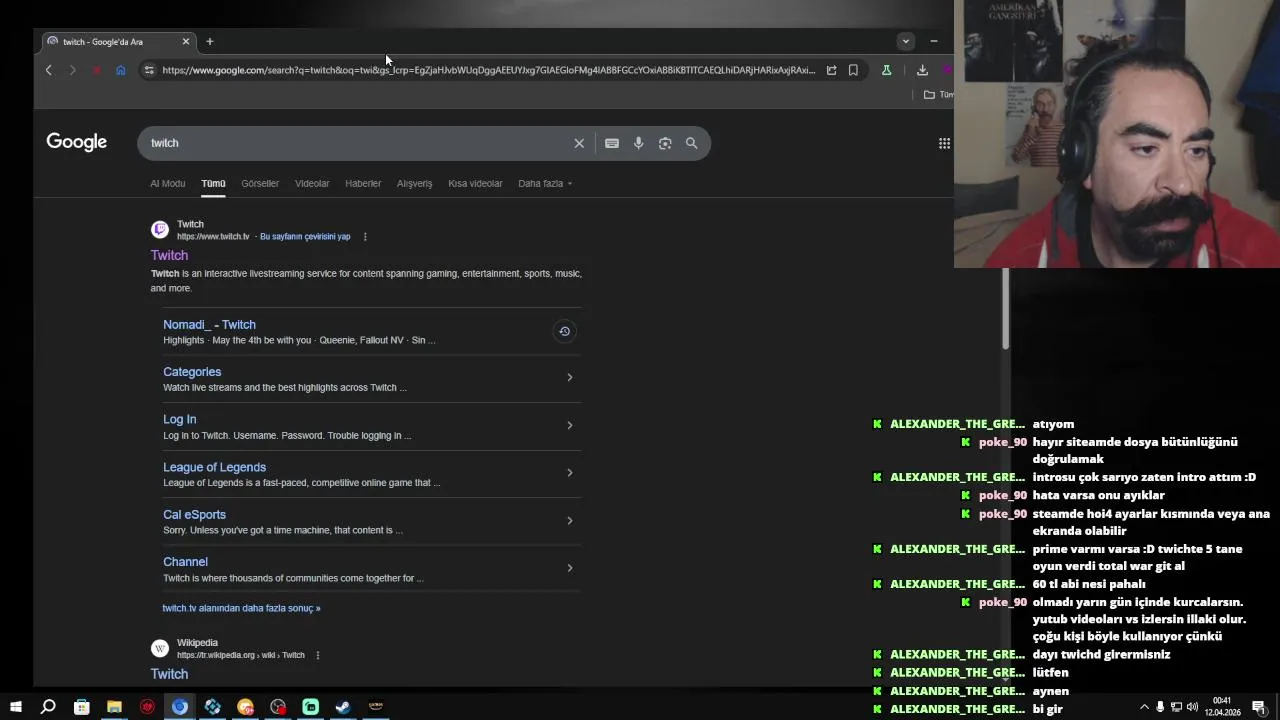This screenshot has height=720, width=1280.
Task: Open the Windows Start menu
Action: (16, 707)
